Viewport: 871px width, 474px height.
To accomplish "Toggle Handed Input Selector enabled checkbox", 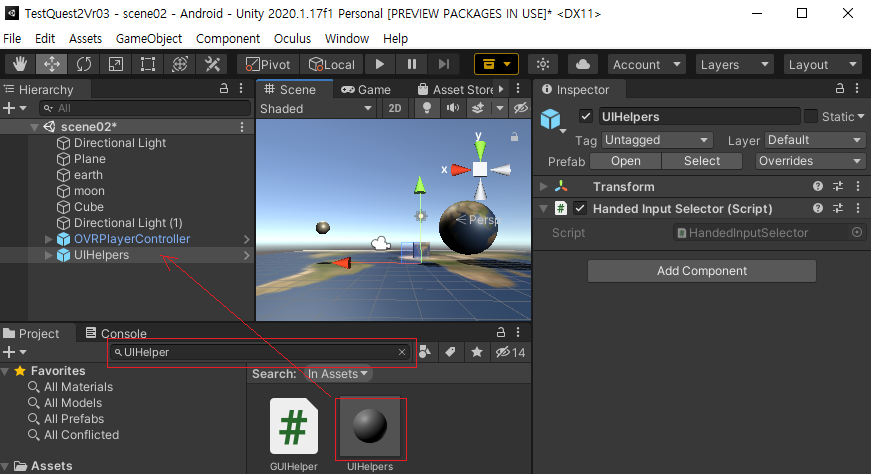I will [580, 208].
